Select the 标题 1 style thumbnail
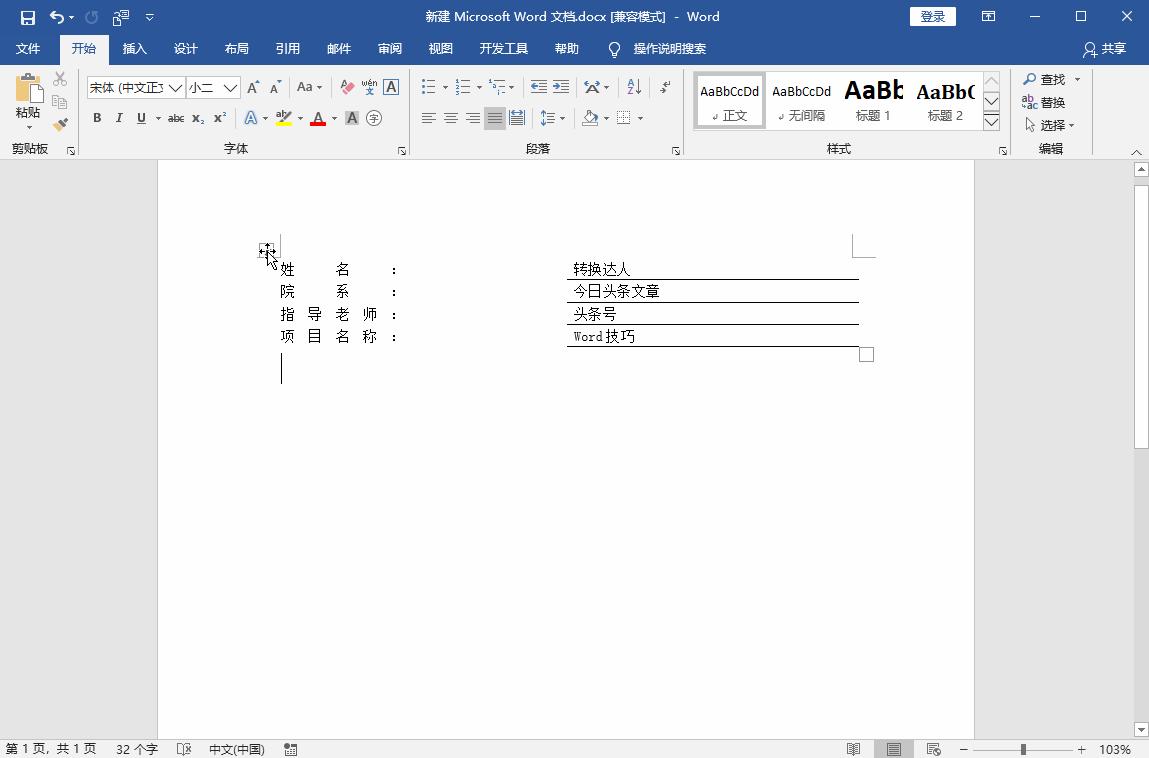The width and height of the screenshot is (1149, 758). (873, 101)
